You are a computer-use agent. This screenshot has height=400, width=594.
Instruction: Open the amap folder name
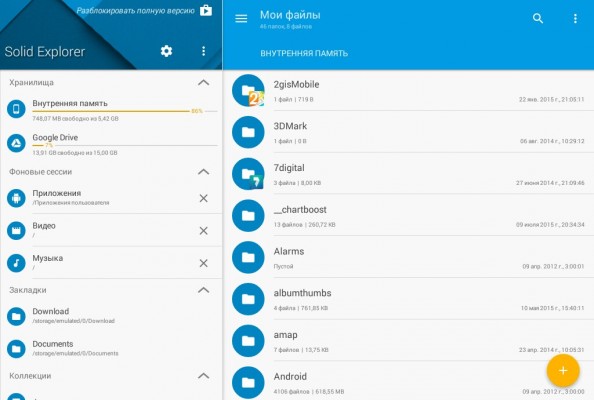click(x=286, y=335)
